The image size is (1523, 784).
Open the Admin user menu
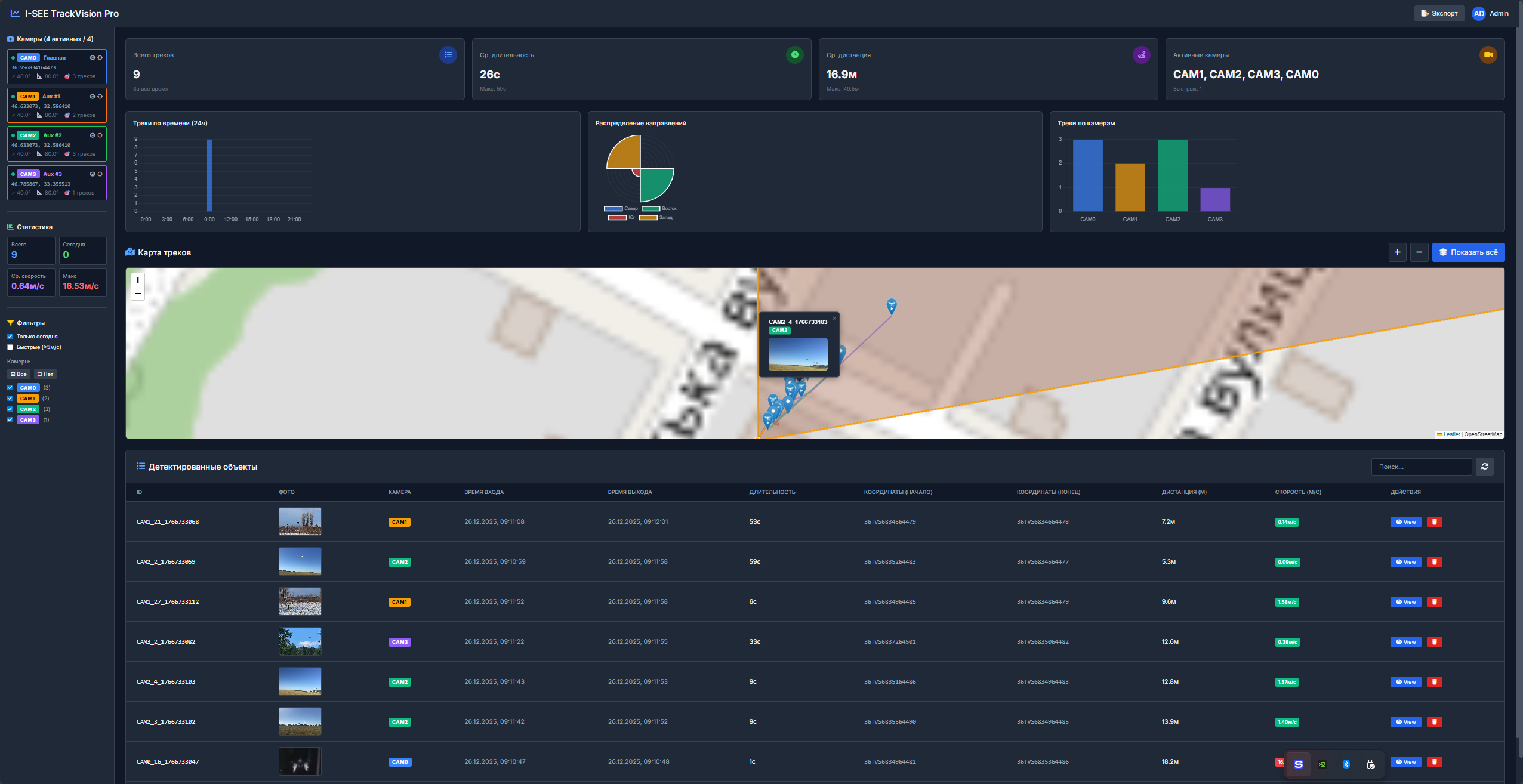pyautogui.click(x=1490, y=13)
